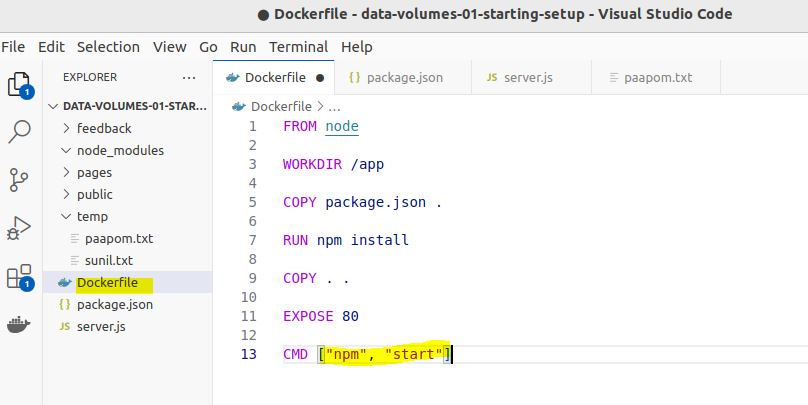Open the Terminal menu
Viewport: 808px width, 405px height.
(298, 47)
